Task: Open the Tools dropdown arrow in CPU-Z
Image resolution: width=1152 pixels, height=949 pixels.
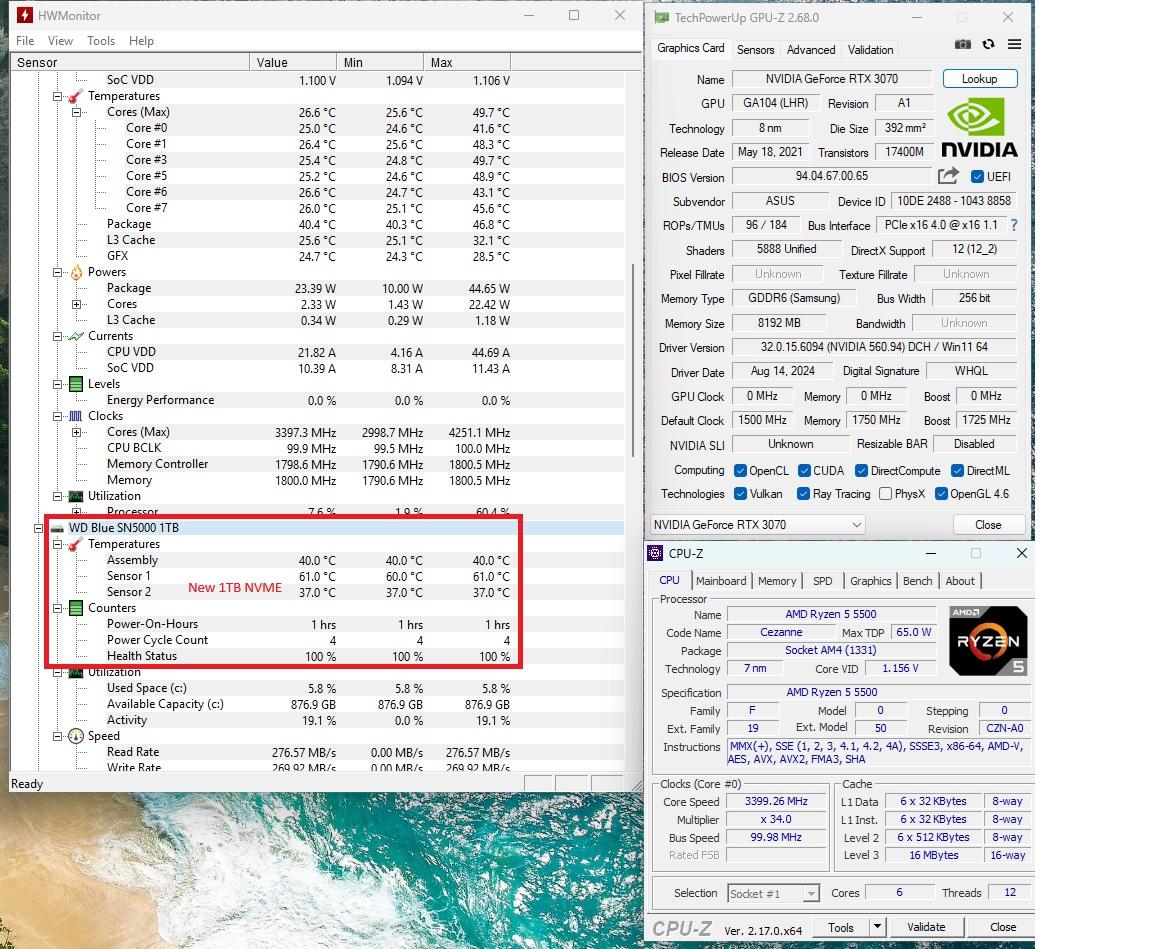Action: coord(877,926)
